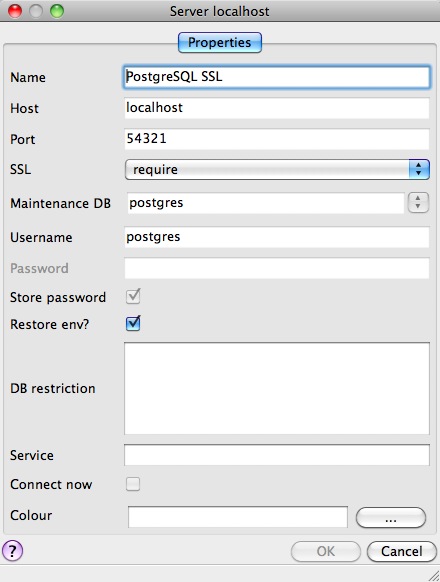440x582 pixels.
Task: Click the OK button
Action: [326, 552]
